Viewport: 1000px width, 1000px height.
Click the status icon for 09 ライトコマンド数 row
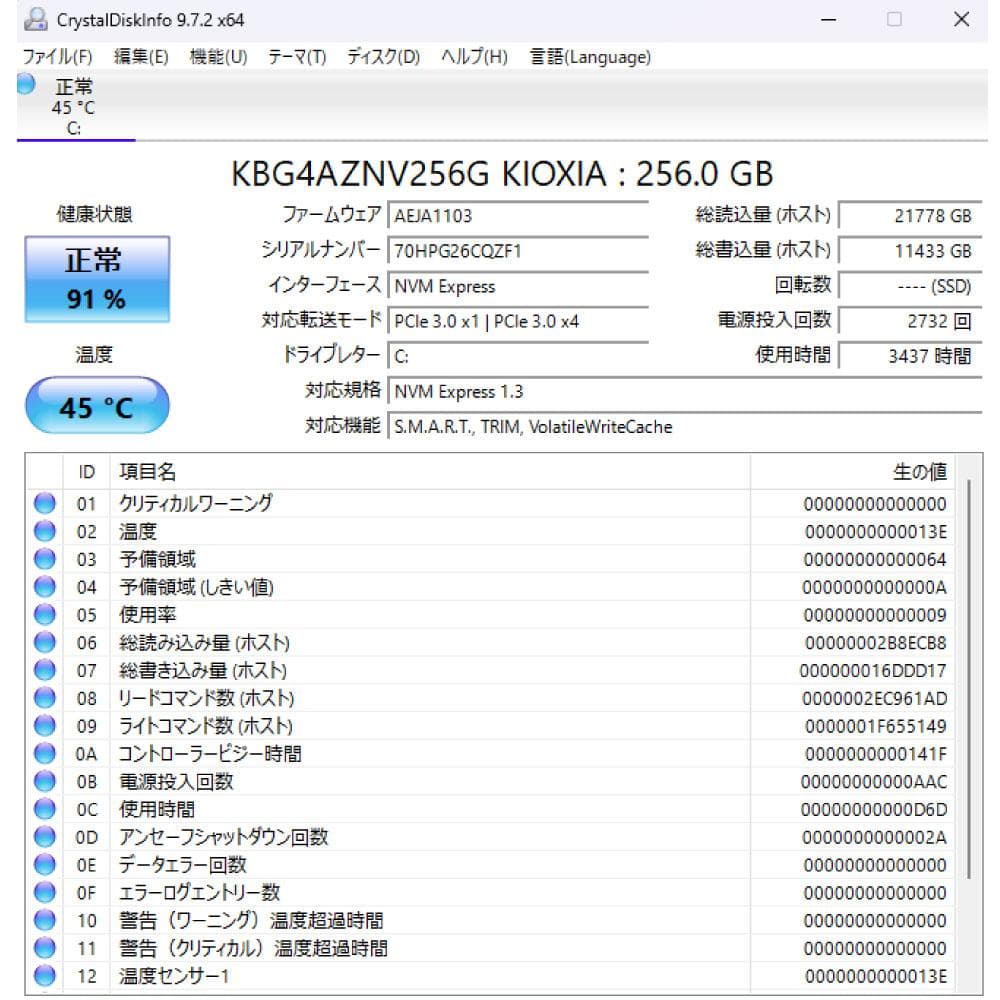click(x=45, y=725)
